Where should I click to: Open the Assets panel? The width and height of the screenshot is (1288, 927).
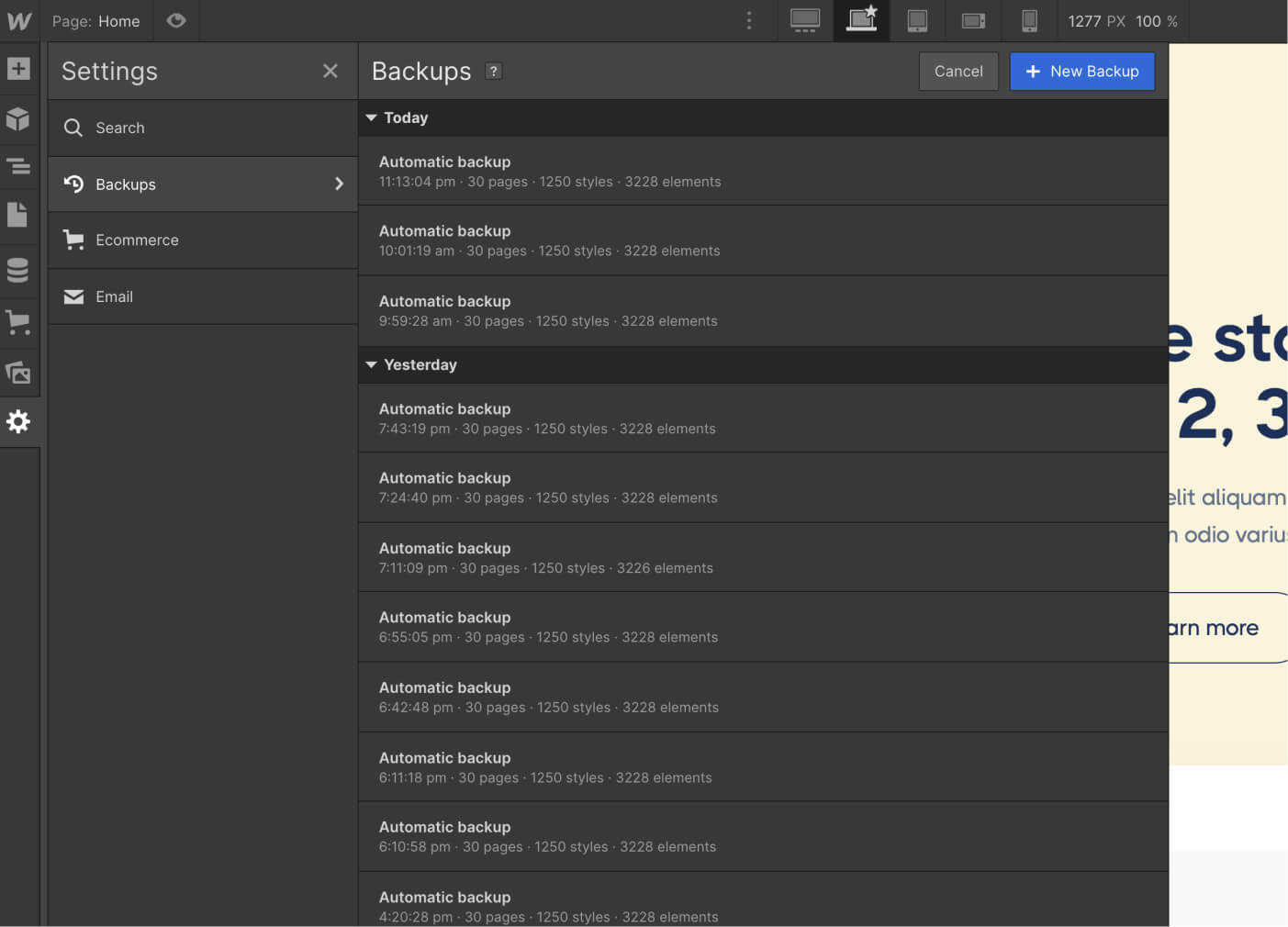tap(19, 373)
